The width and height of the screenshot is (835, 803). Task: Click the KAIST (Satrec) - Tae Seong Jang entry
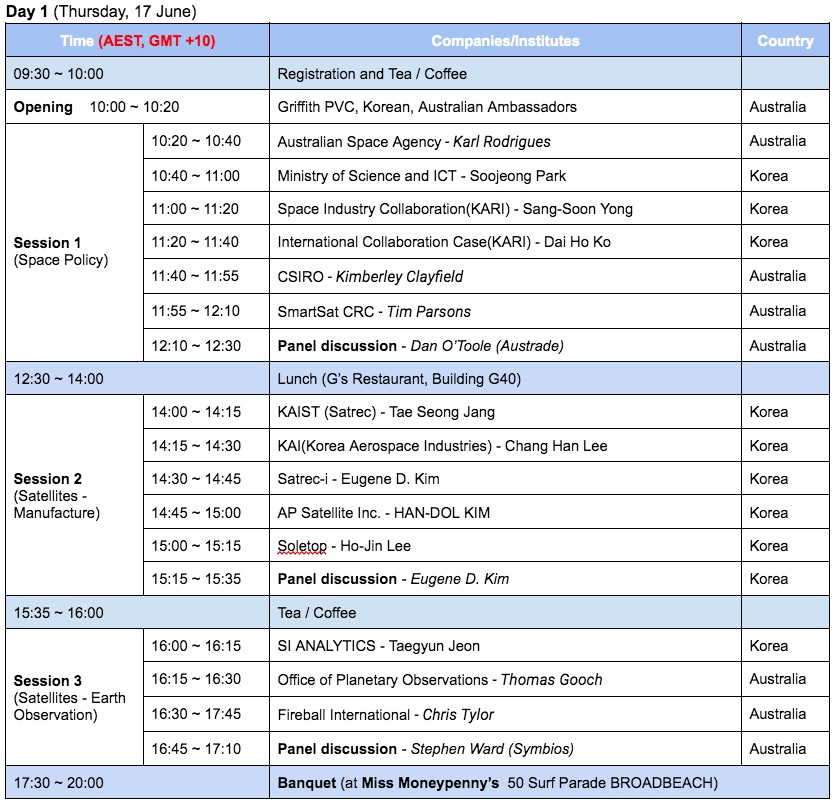tap(386, 412)
